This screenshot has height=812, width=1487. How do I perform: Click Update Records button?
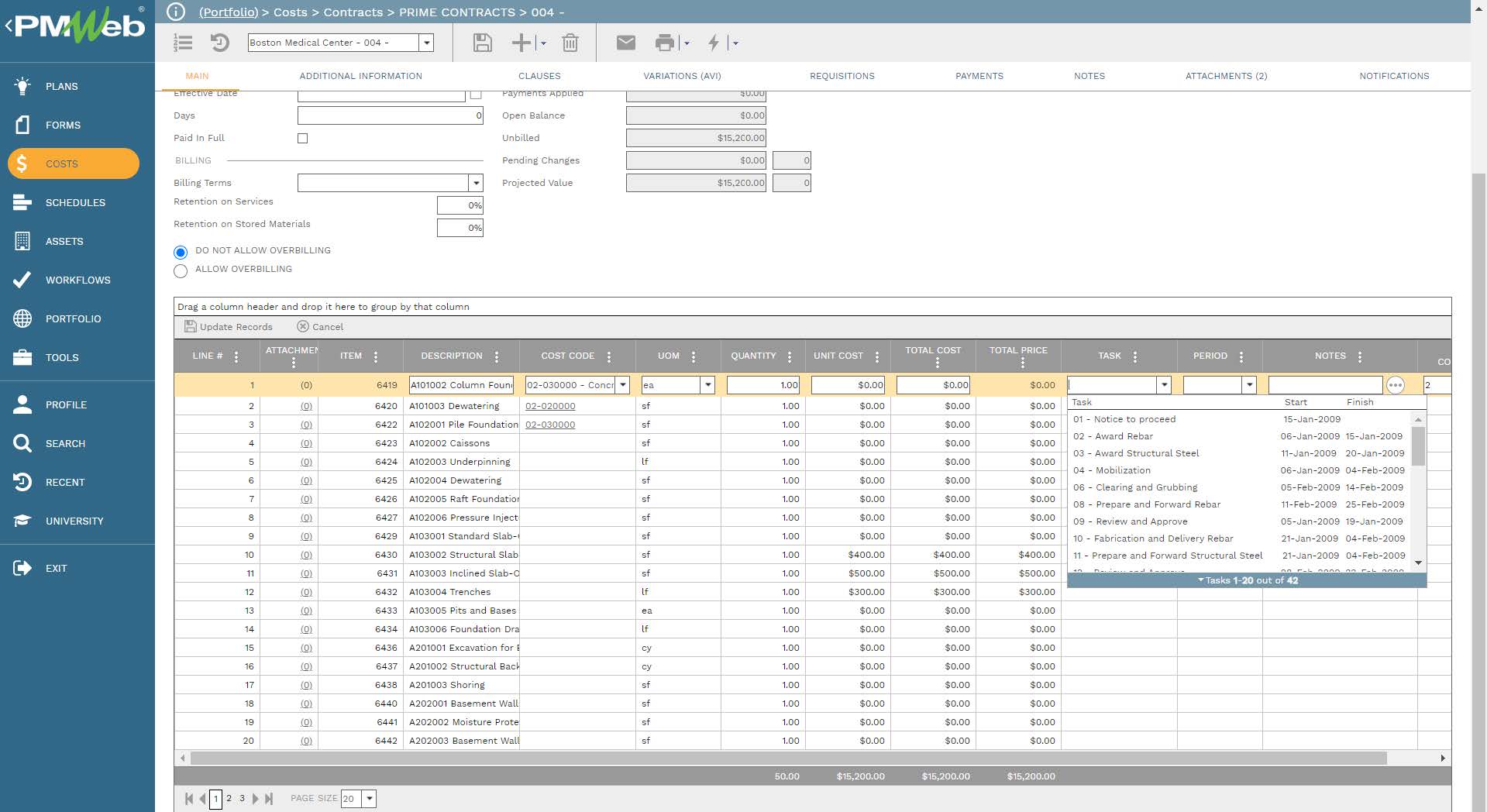coord(229,327)
